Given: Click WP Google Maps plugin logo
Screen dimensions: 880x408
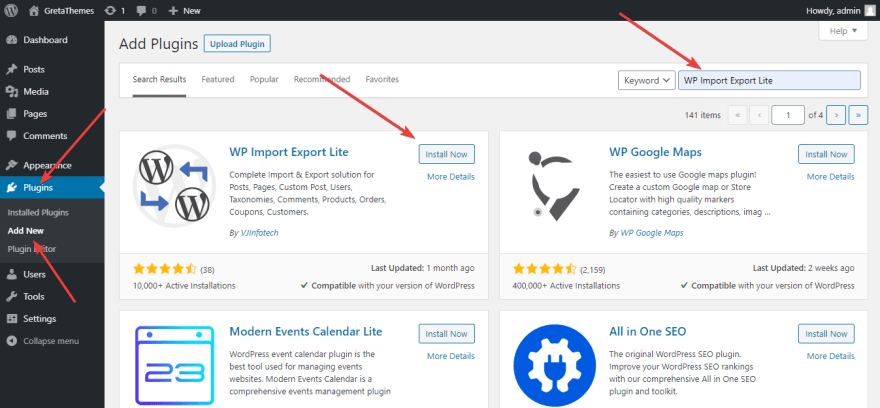Looking at the screenshot, I should point(554,184).
